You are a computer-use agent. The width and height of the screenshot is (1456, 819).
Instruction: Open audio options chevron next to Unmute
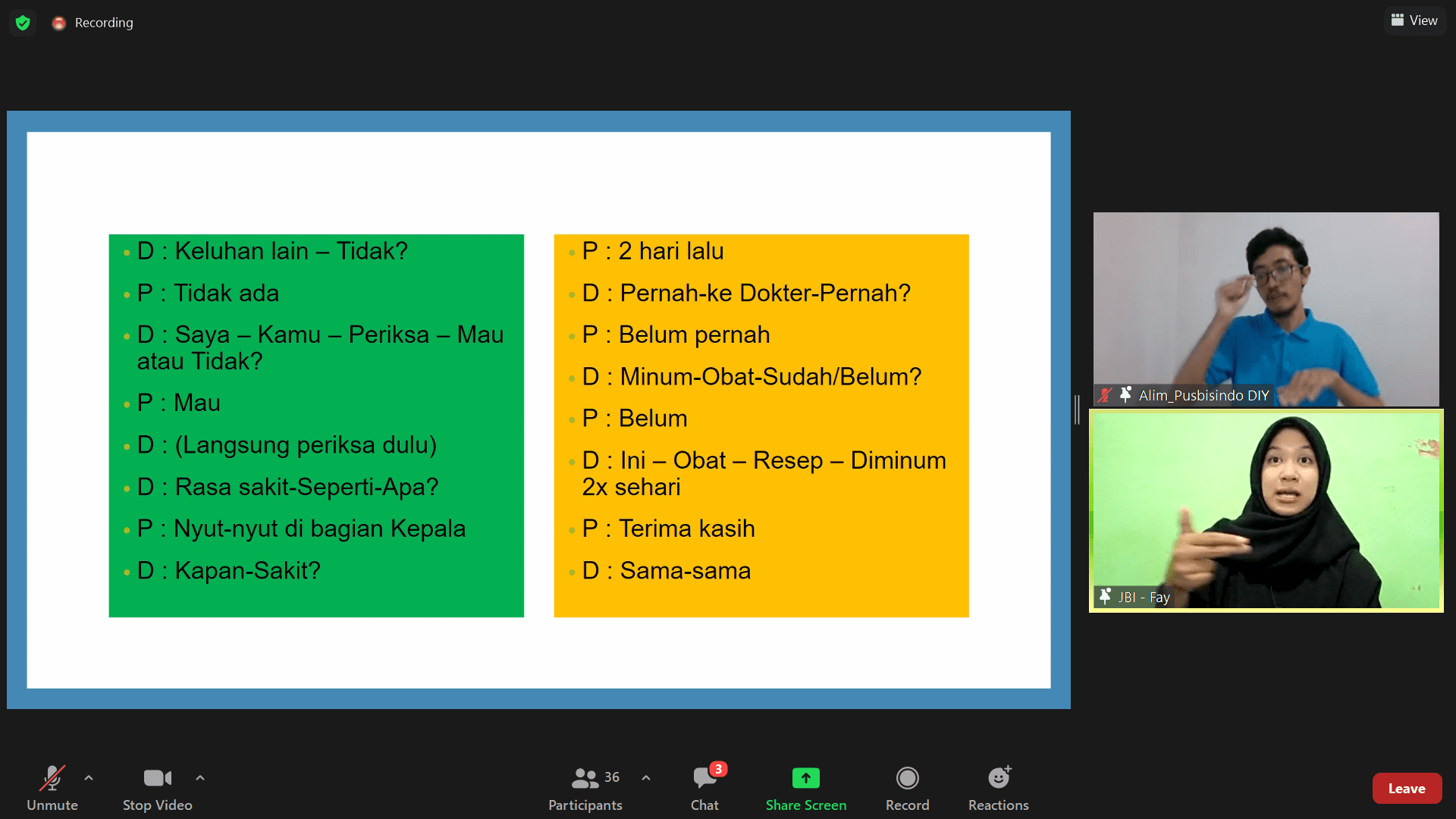89,778
